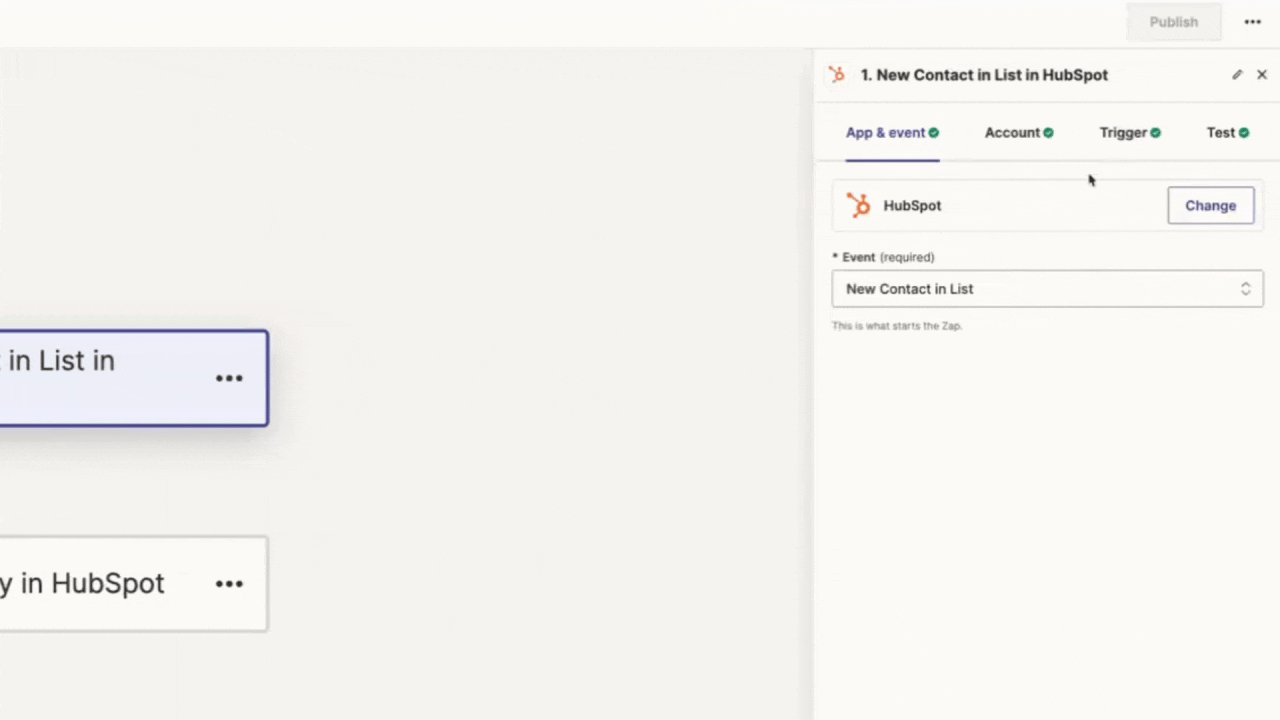Open the Event dropdown showing New Contact in List

(x=1047, y=289)
